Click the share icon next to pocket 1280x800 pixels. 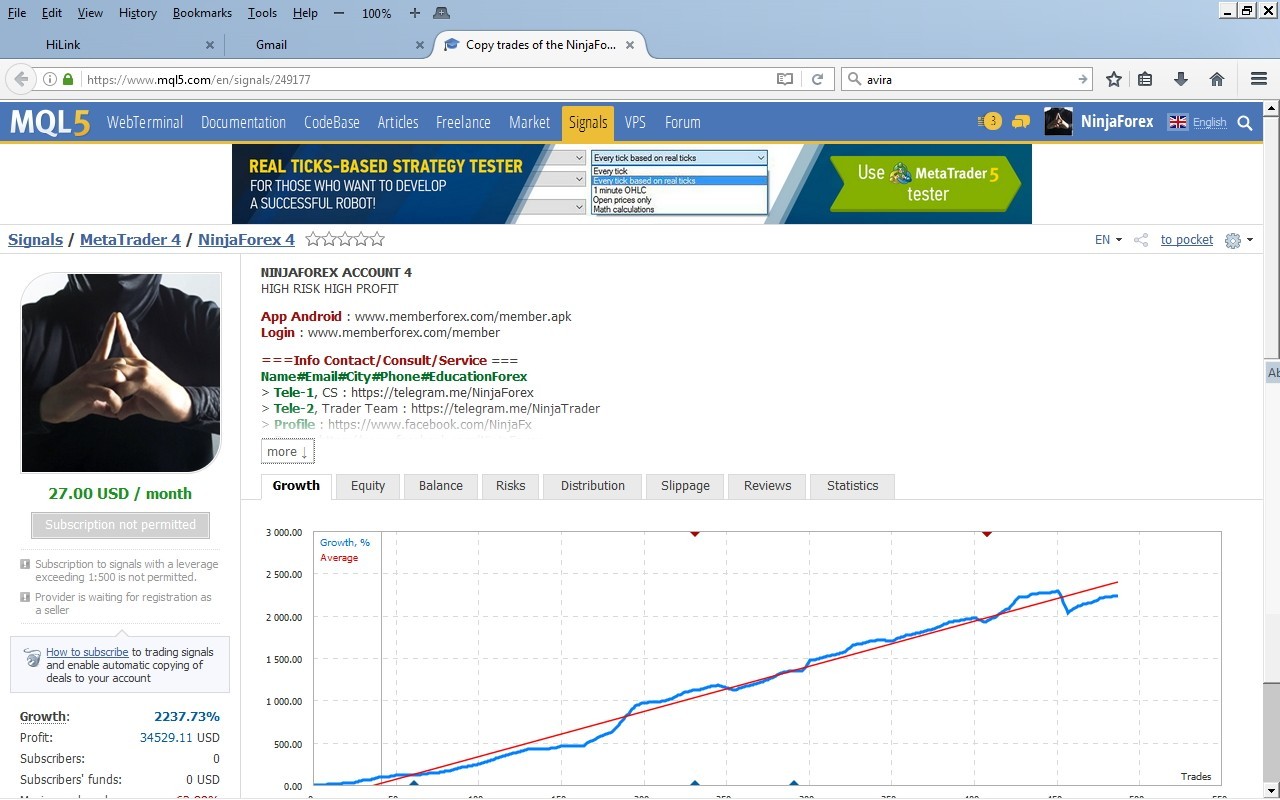click(1141, 240)
